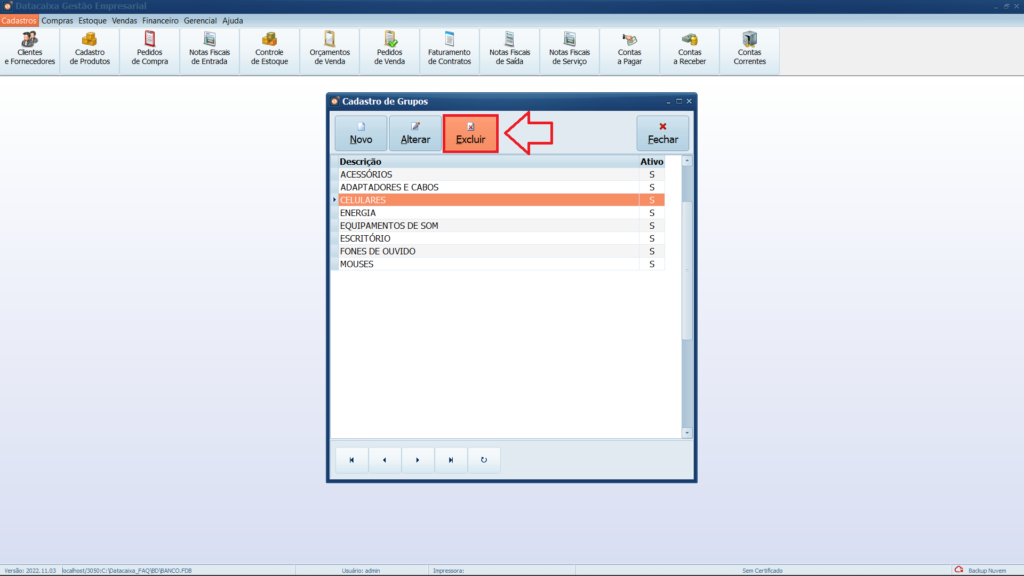Refresh the groups list
Viewport: 1024px width, 576px height.
point(484,460)
